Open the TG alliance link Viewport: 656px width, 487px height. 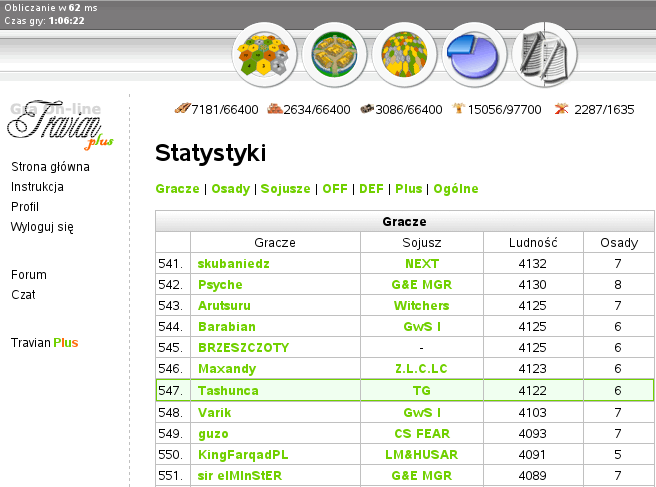pos(422,390)
